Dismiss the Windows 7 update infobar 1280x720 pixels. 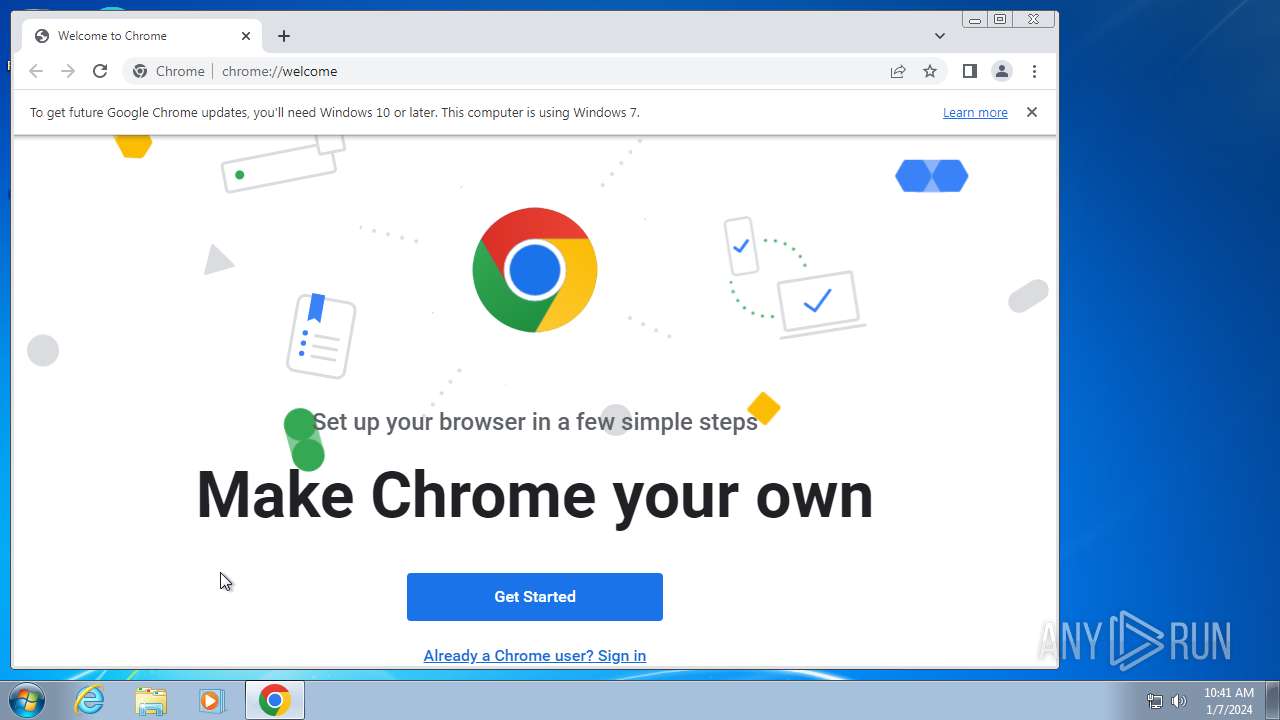click(x=1032, y=112)
